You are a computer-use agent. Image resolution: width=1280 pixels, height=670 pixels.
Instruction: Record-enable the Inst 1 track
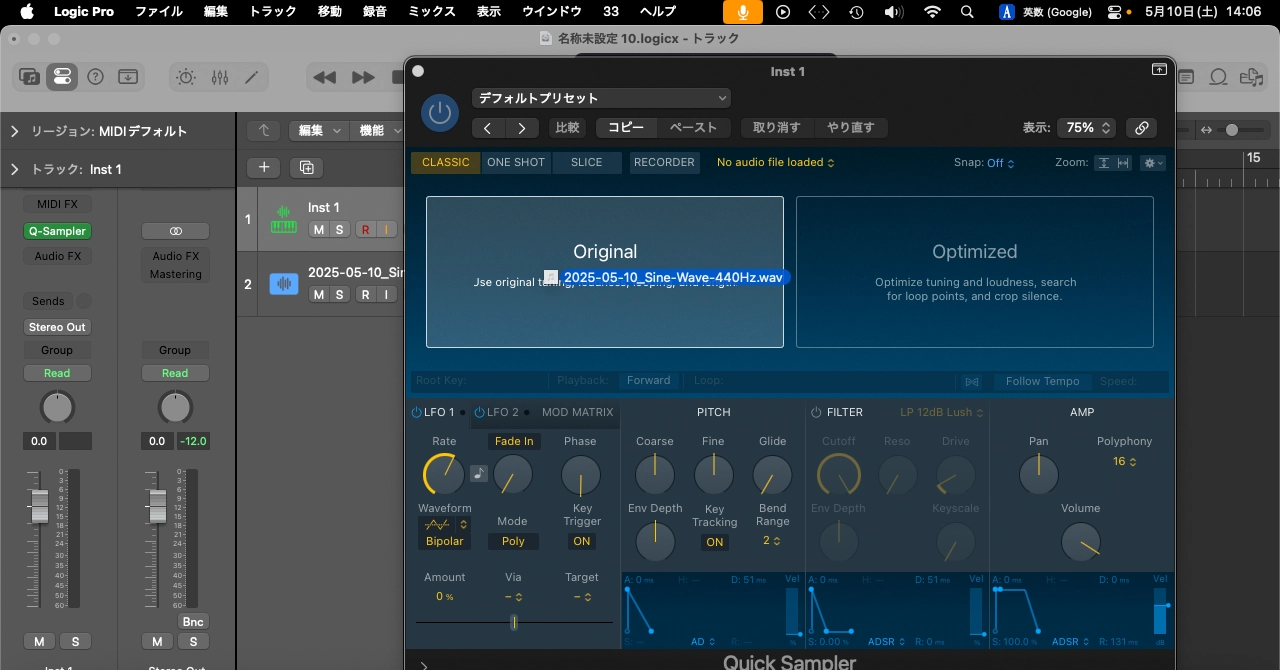point(365,230)
